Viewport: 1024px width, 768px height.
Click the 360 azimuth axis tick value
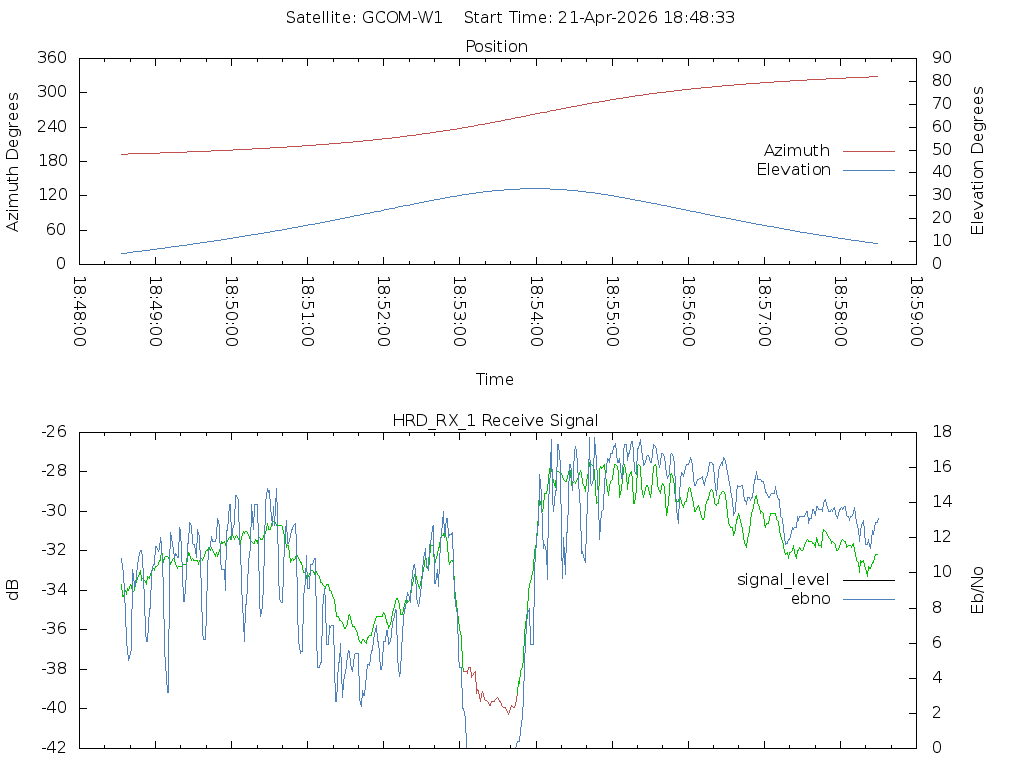click(52, 58)
